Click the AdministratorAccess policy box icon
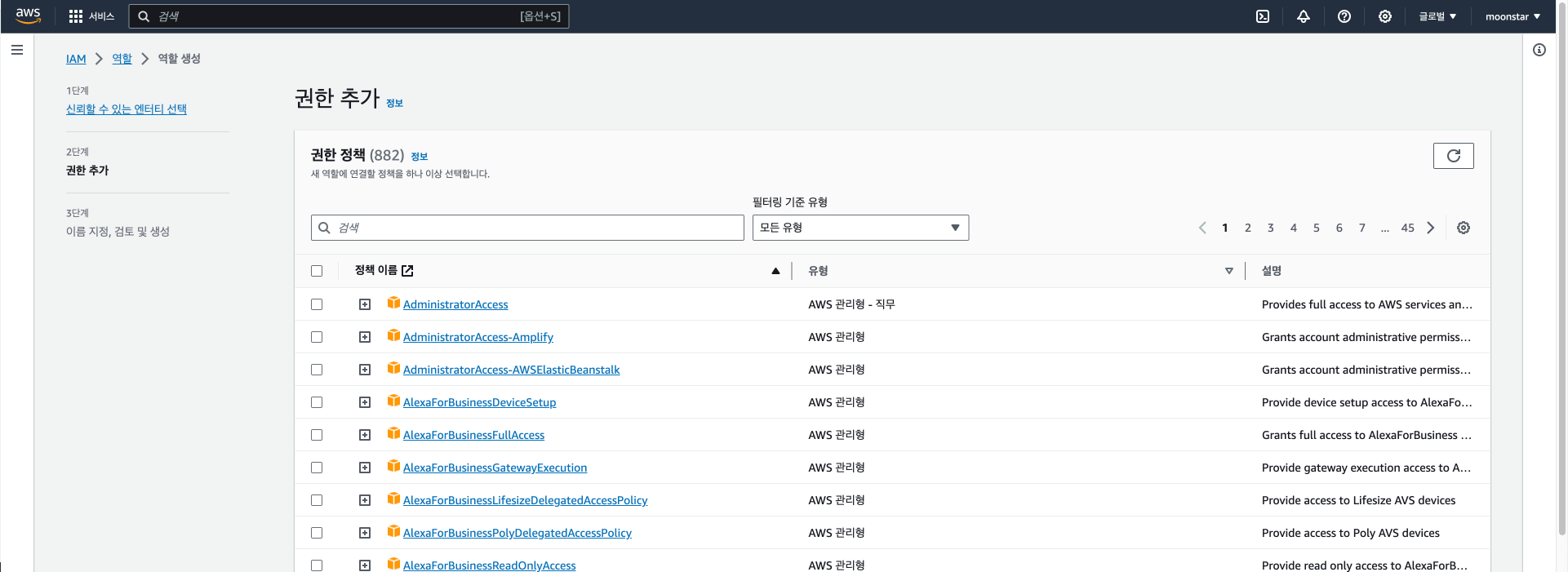Viewport: 1568px width, 572px height. [393, 303]
